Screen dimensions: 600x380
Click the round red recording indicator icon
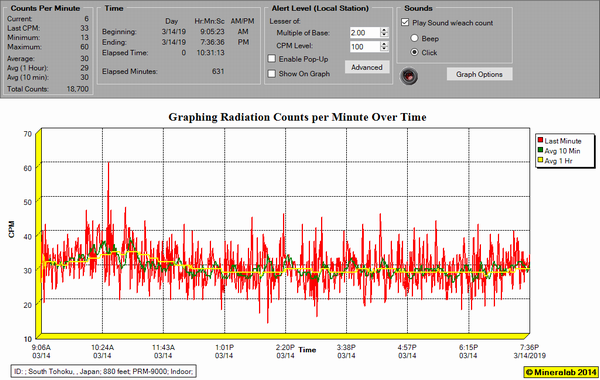(x=409, y=76)
